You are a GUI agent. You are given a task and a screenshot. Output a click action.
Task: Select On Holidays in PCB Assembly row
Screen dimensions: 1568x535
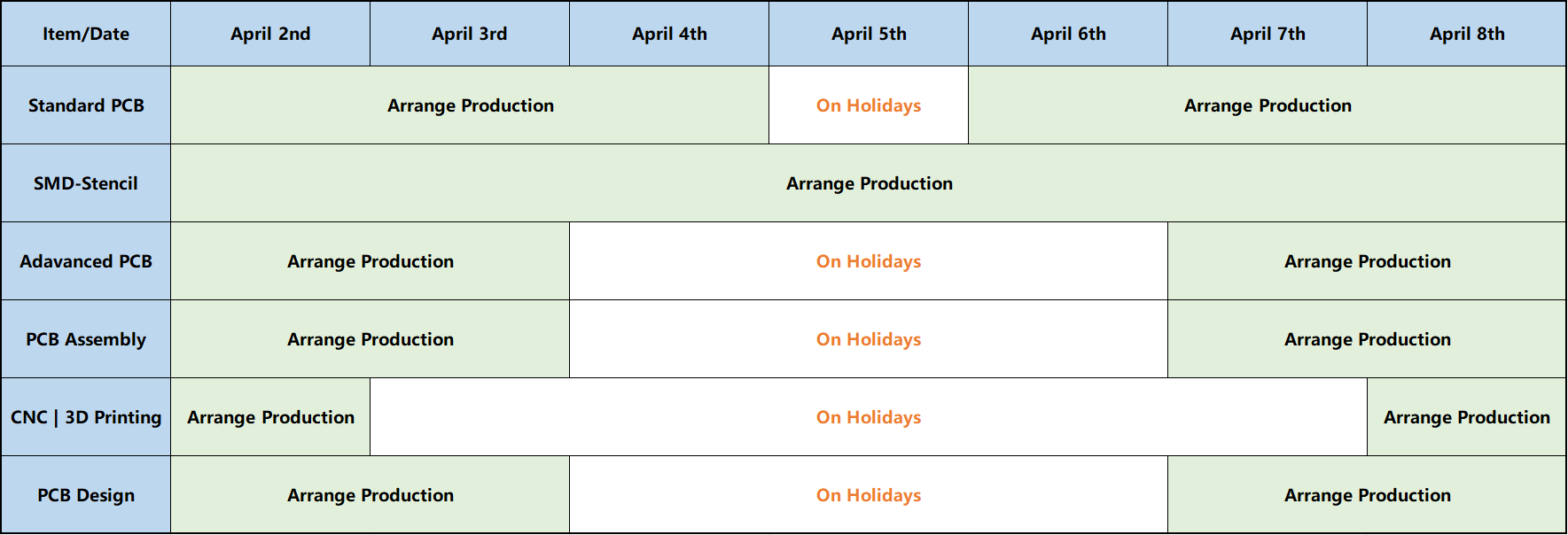click(x=869, y=339)
